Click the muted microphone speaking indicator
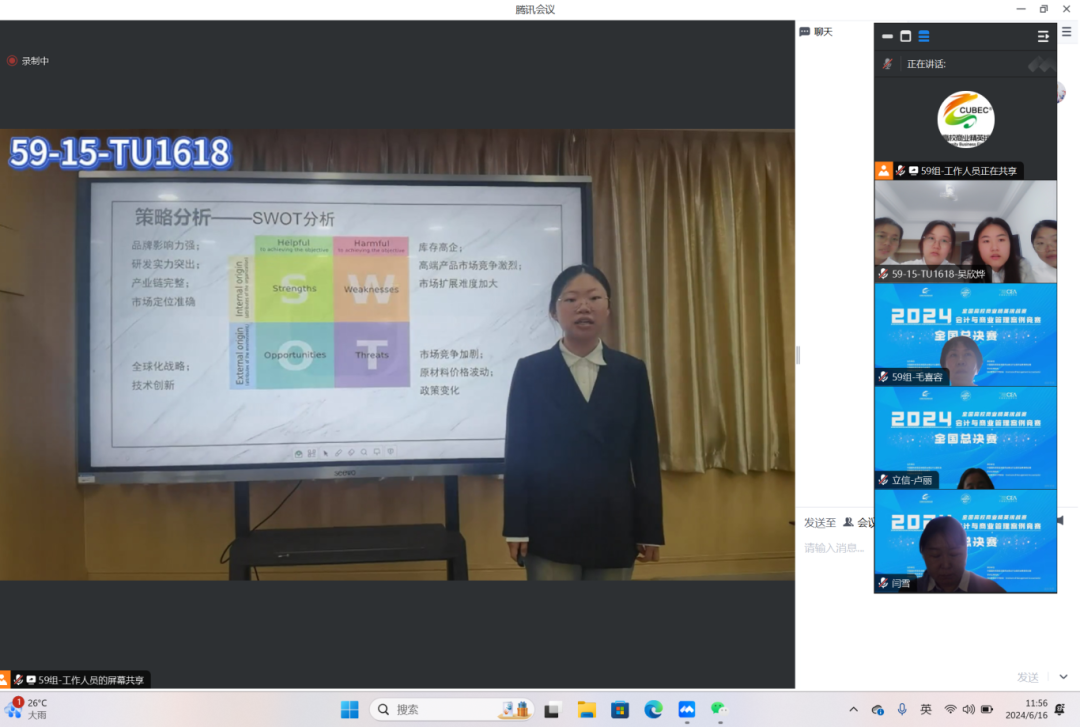Image resolution: width=1080 pixels, height=727 pixels. [887, 64]
